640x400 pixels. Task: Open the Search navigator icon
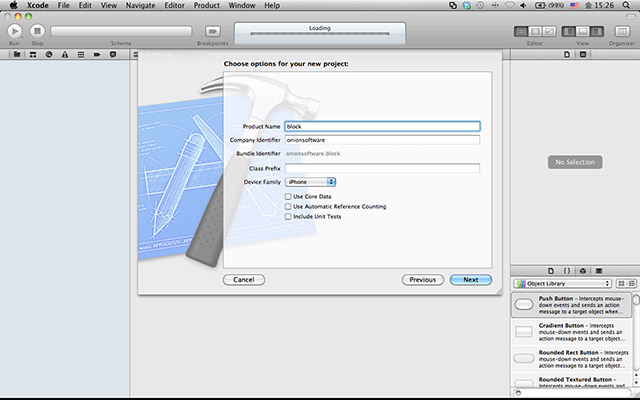(49, 54)
